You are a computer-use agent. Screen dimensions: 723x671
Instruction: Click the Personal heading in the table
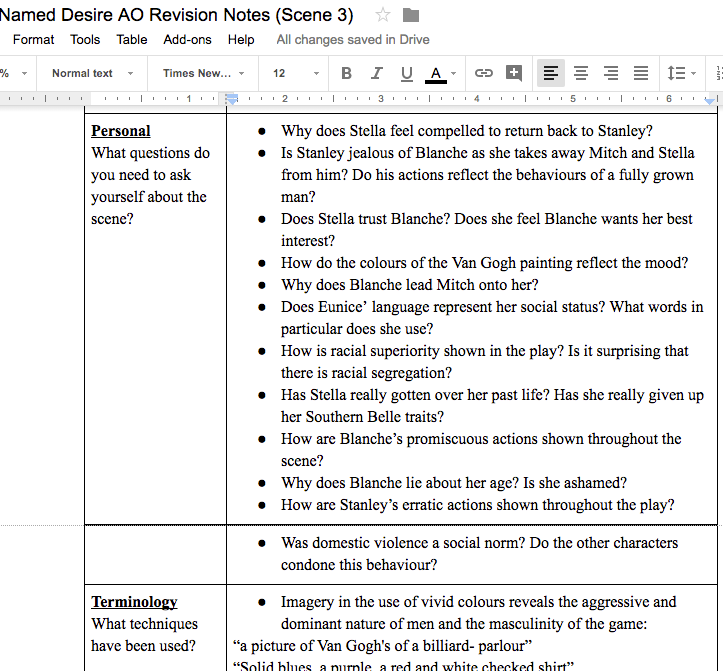[121, 131]
